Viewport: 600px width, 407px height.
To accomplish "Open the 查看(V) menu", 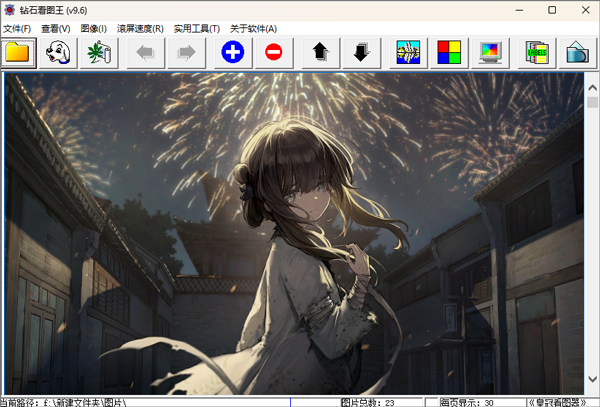I will click(x=56, y=29).
